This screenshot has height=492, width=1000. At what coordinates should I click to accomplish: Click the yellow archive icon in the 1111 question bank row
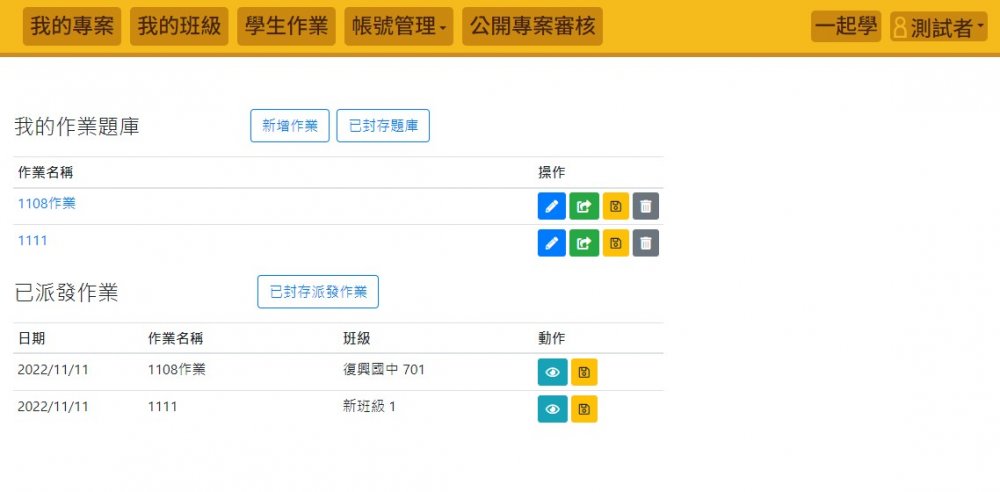[x=615, y=243]
